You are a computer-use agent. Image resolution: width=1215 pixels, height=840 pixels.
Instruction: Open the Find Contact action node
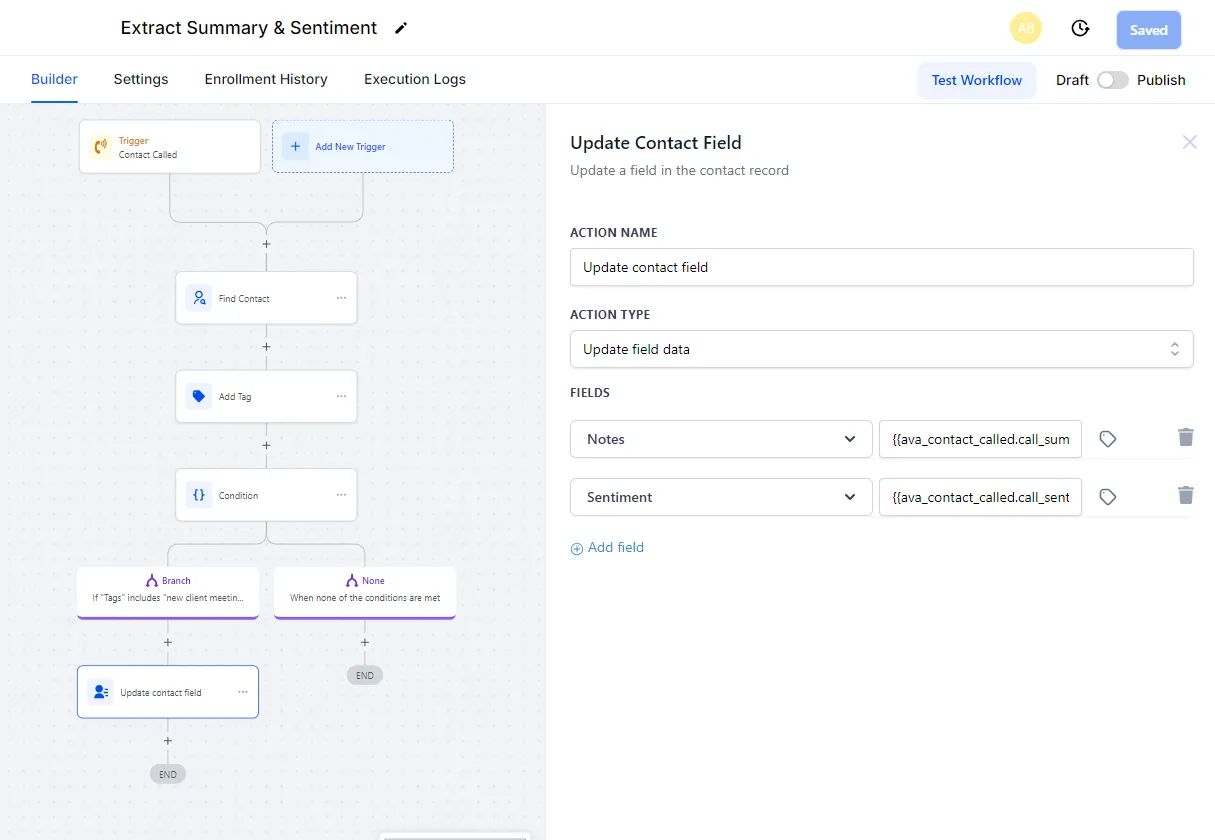coord(266,297)
